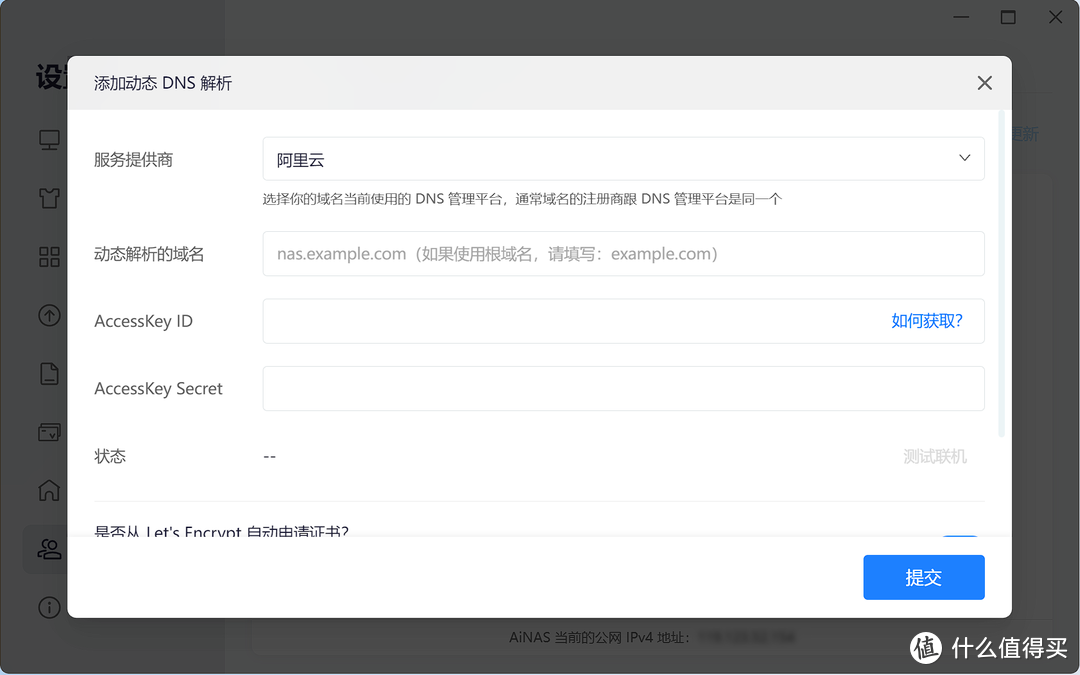1080x675 pixels.
Task: Close the 添加动态 DNS 解析 dialog
Action: click(x=984, y=83)
